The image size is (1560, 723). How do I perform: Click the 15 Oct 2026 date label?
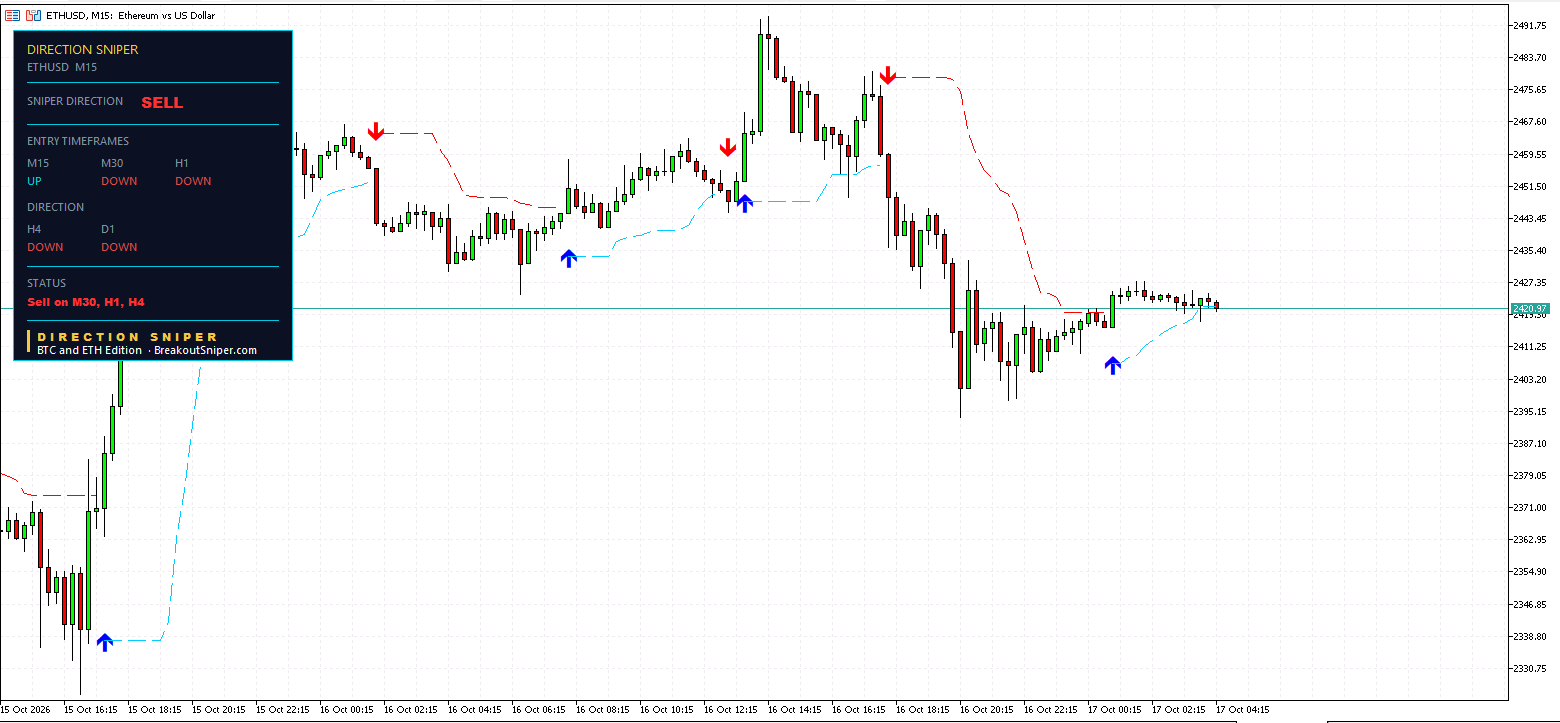[26, 709]
